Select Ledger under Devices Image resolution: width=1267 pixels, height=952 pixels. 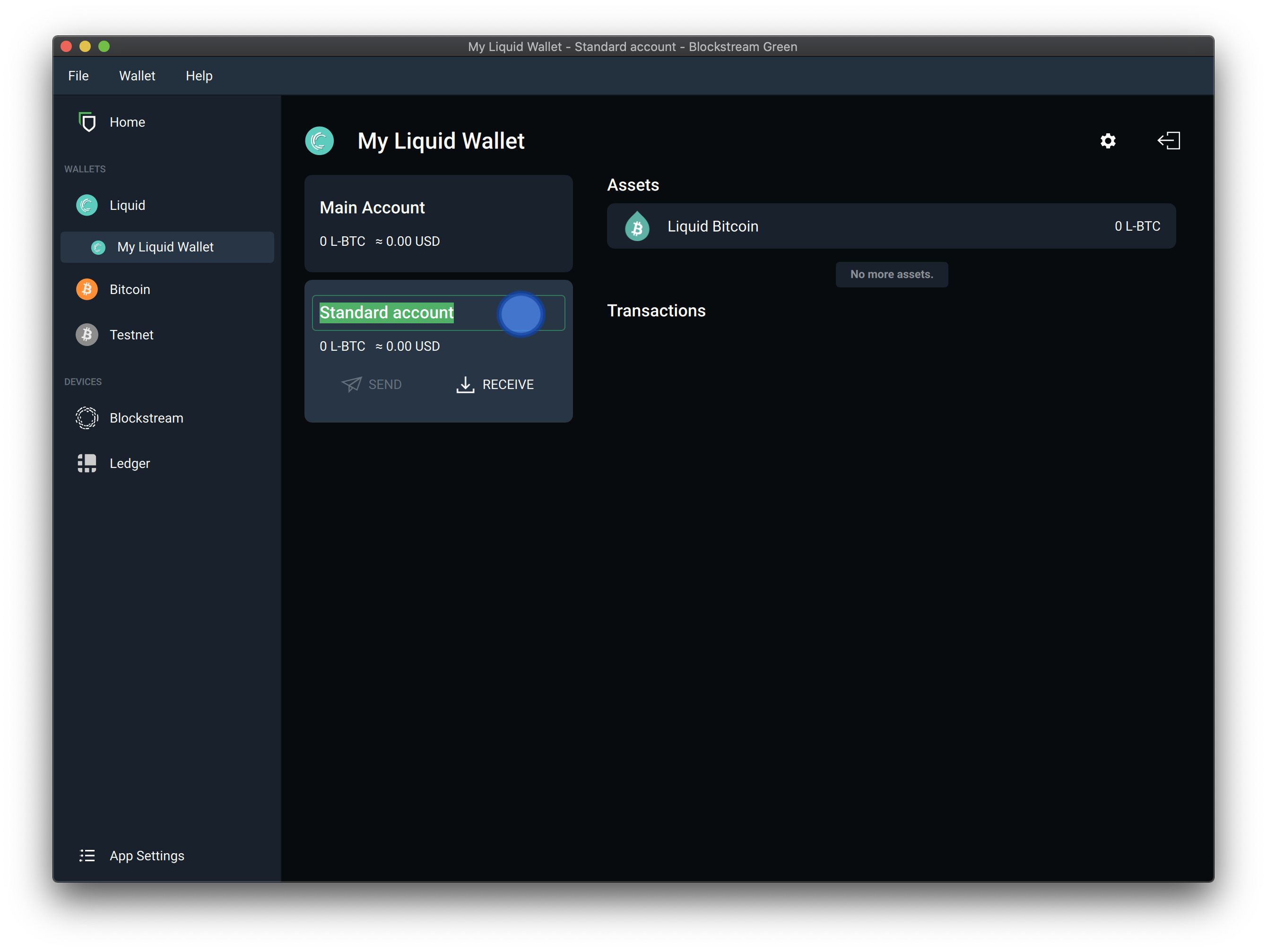pyautogui.click(x=167, y=463)
